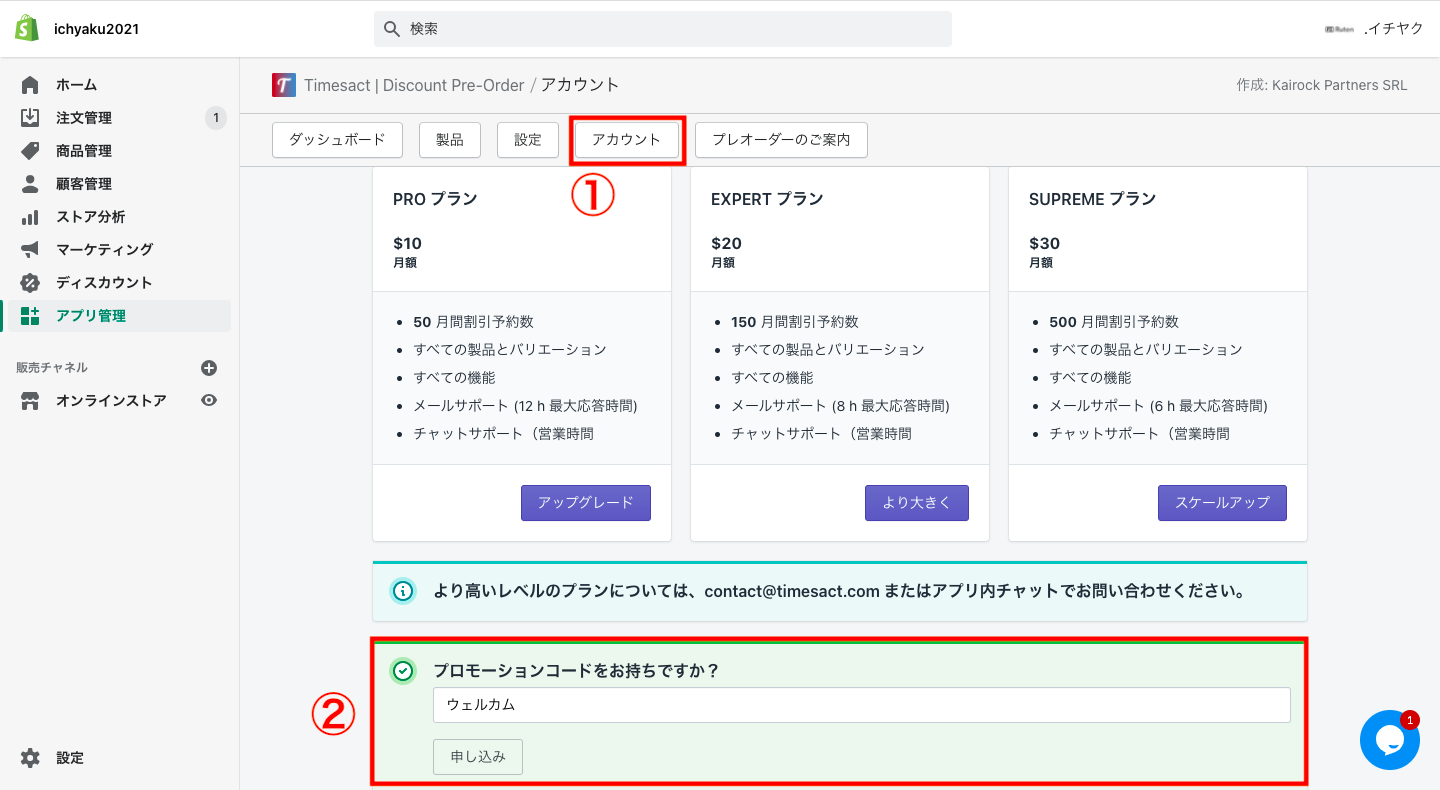The image size is (1440, 790).
Task: Click より大きく on EXPERT plan
Action: [x=917, y=503]
